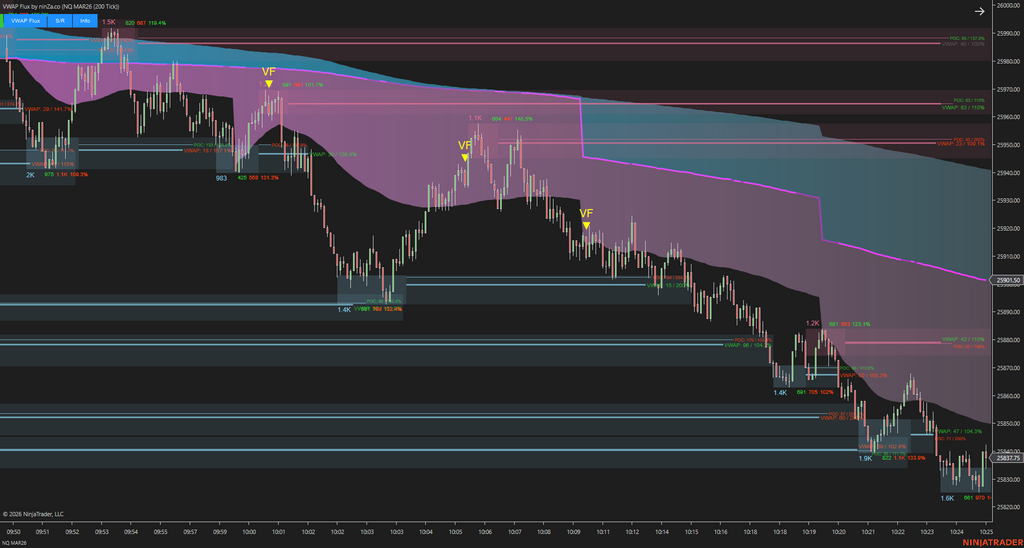This screenshot has height=548, width=1024.
Task: Click the 25901.50 price marker on the axis
Action: click(x=1008, y=280)
